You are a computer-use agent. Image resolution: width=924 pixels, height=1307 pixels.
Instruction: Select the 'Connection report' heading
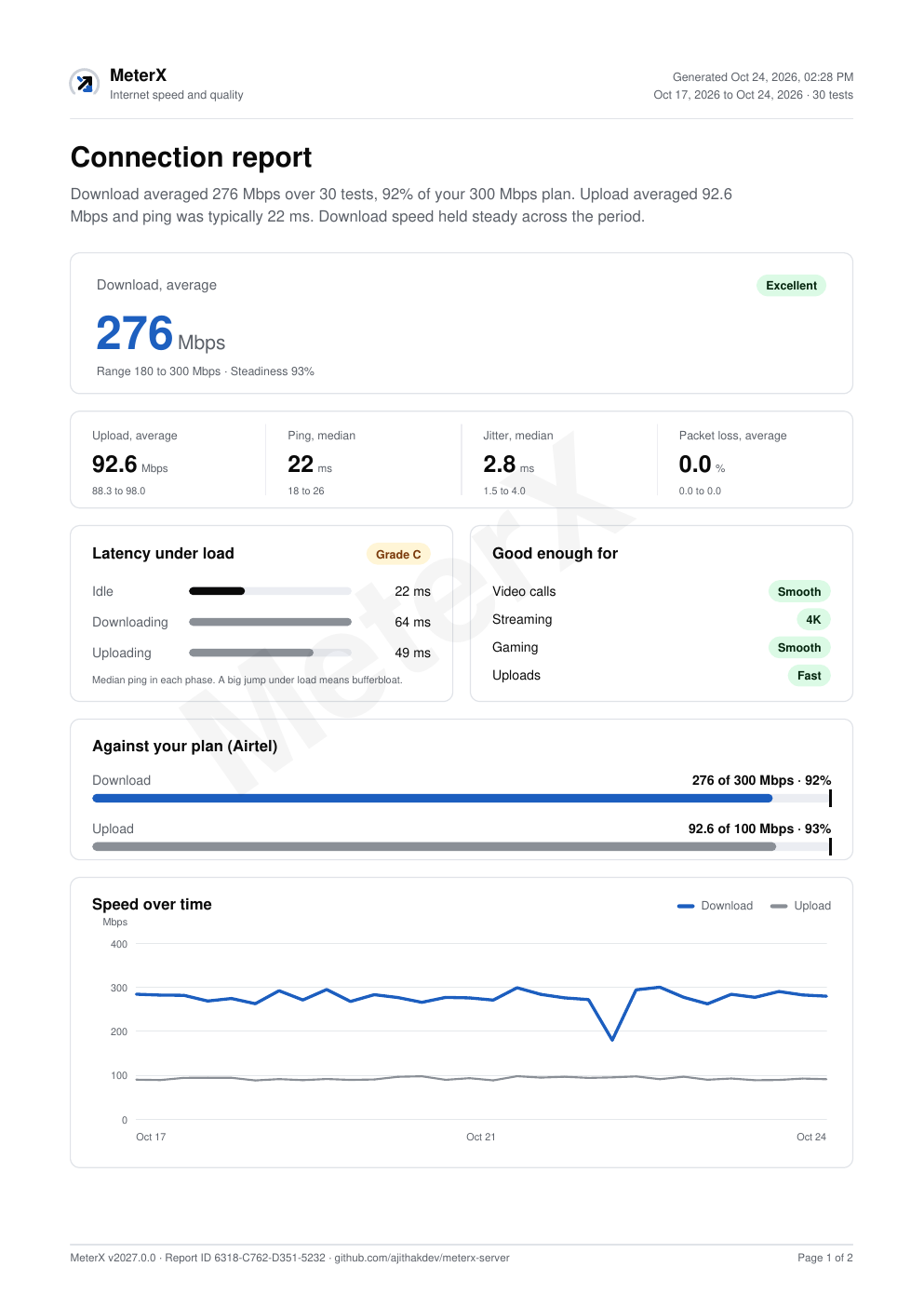pos(192,157)
